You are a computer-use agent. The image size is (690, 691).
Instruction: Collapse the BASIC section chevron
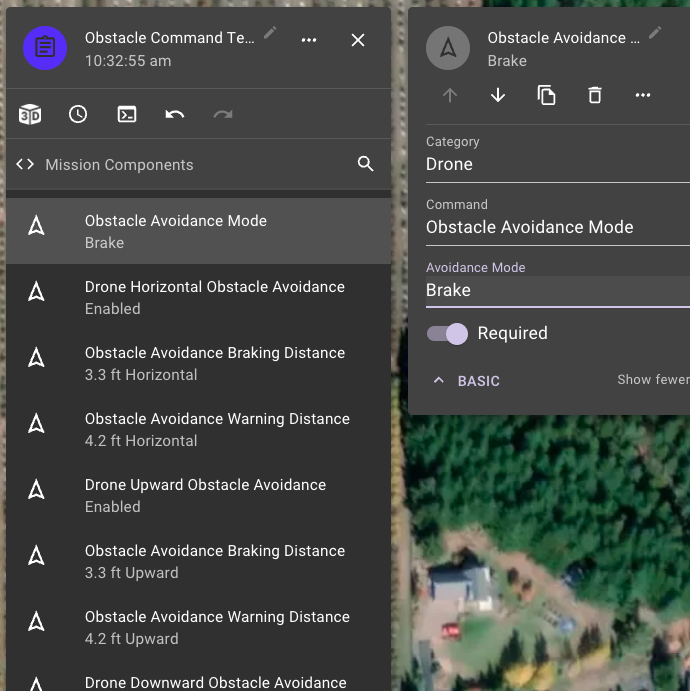click(x=438, y=380)
